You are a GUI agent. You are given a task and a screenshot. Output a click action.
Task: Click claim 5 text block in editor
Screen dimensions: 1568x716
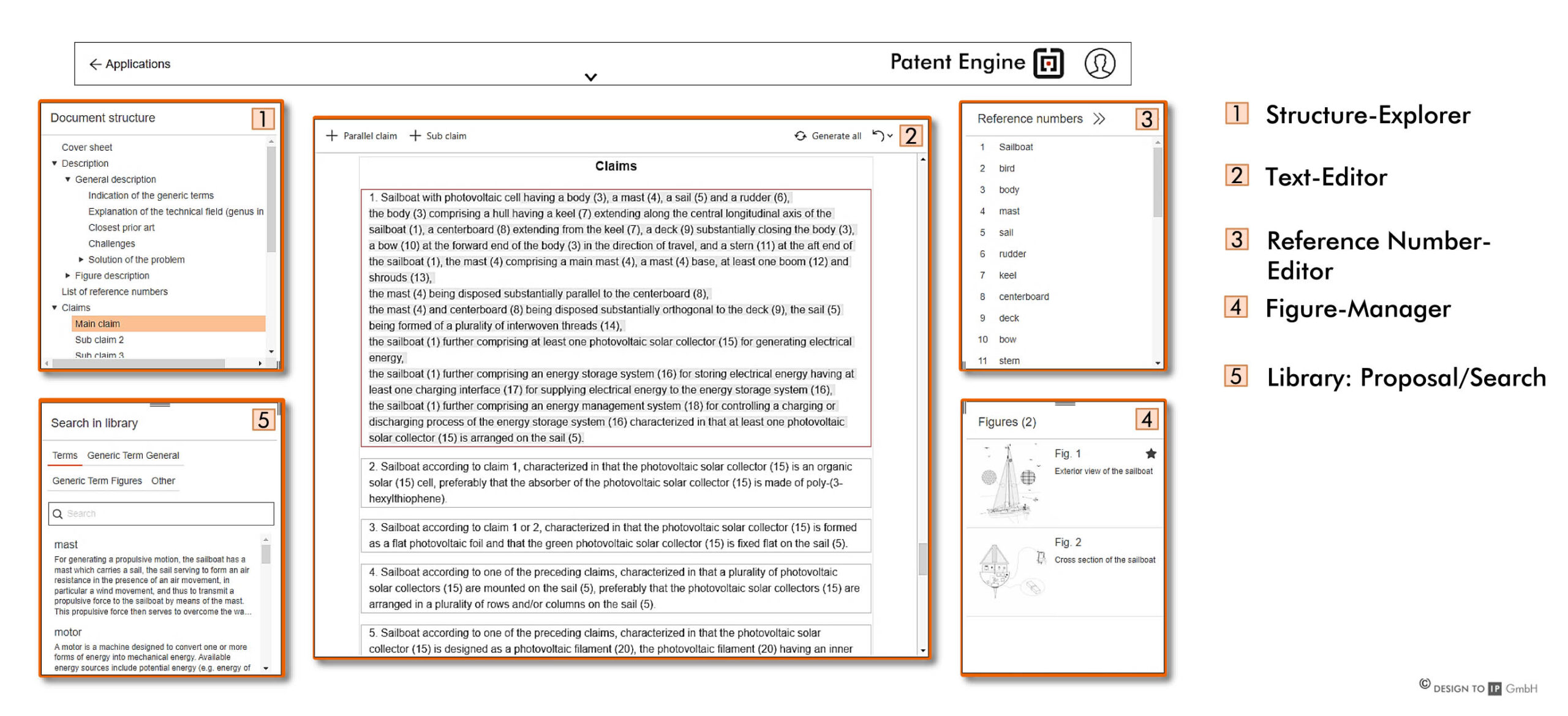click(616, 641)
